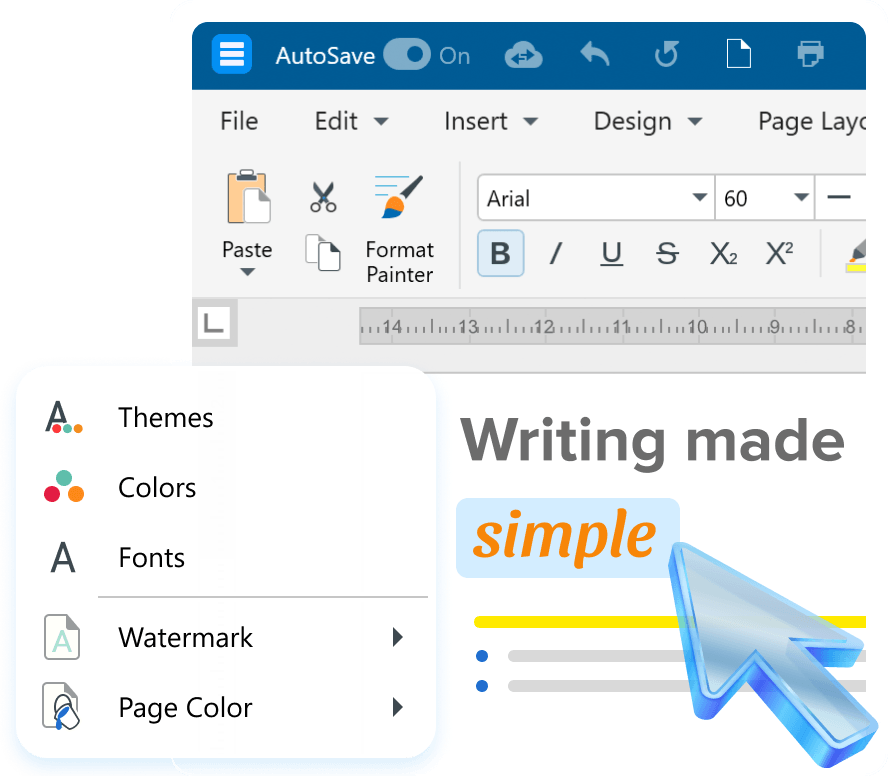
Task: Toggle the AutoSave switch
Action: [x=406, y=55]
